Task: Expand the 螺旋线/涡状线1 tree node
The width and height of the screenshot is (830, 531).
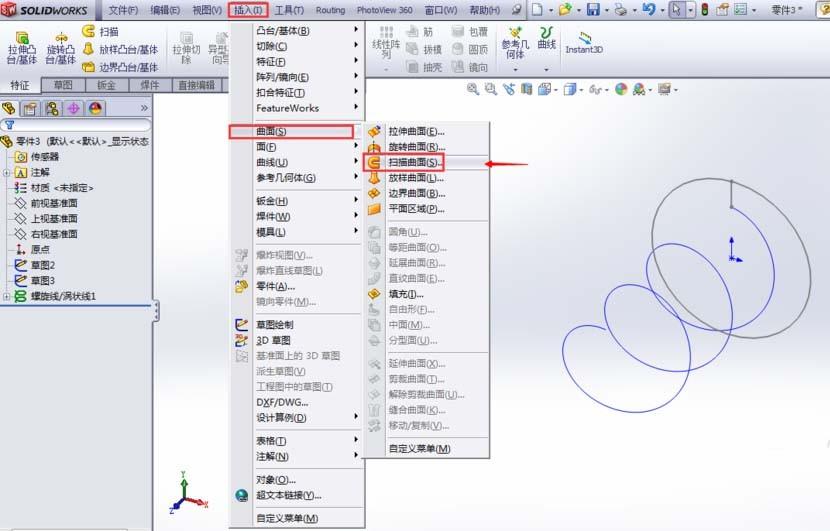Action: [x=6, y=296]
